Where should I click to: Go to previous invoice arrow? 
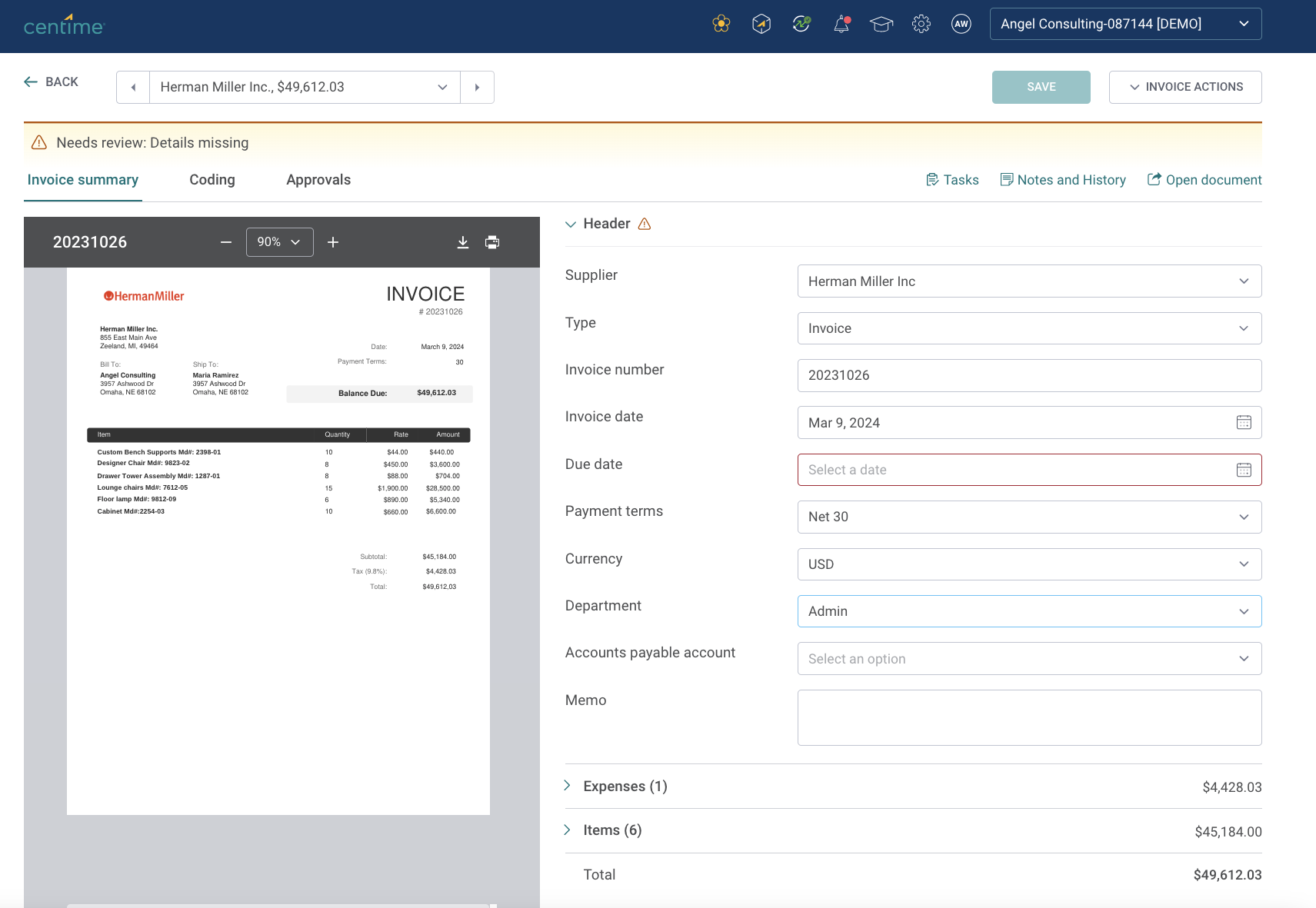tap(133, 88)
